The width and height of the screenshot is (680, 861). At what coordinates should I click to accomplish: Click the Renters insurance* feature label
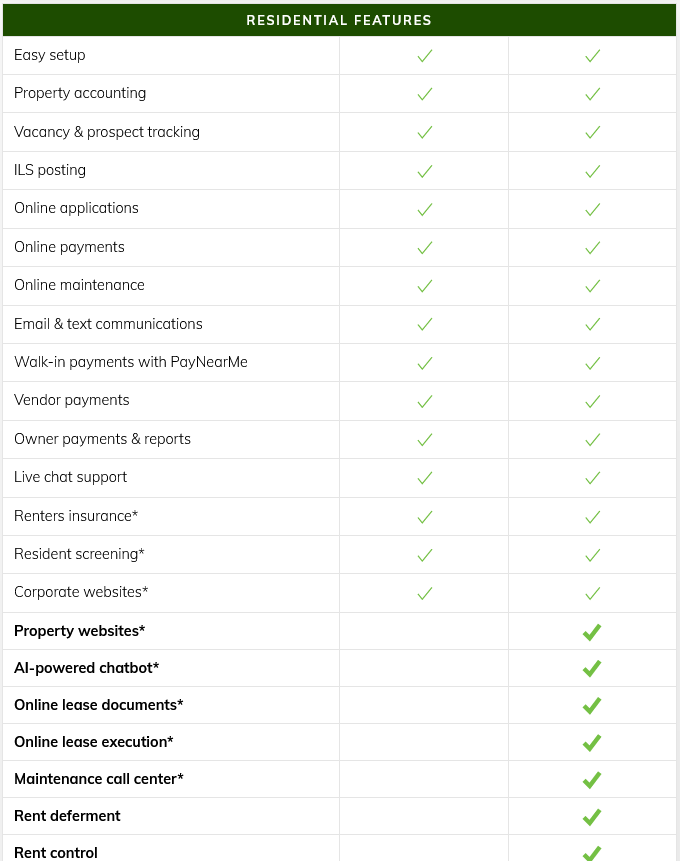coord(76,516)
